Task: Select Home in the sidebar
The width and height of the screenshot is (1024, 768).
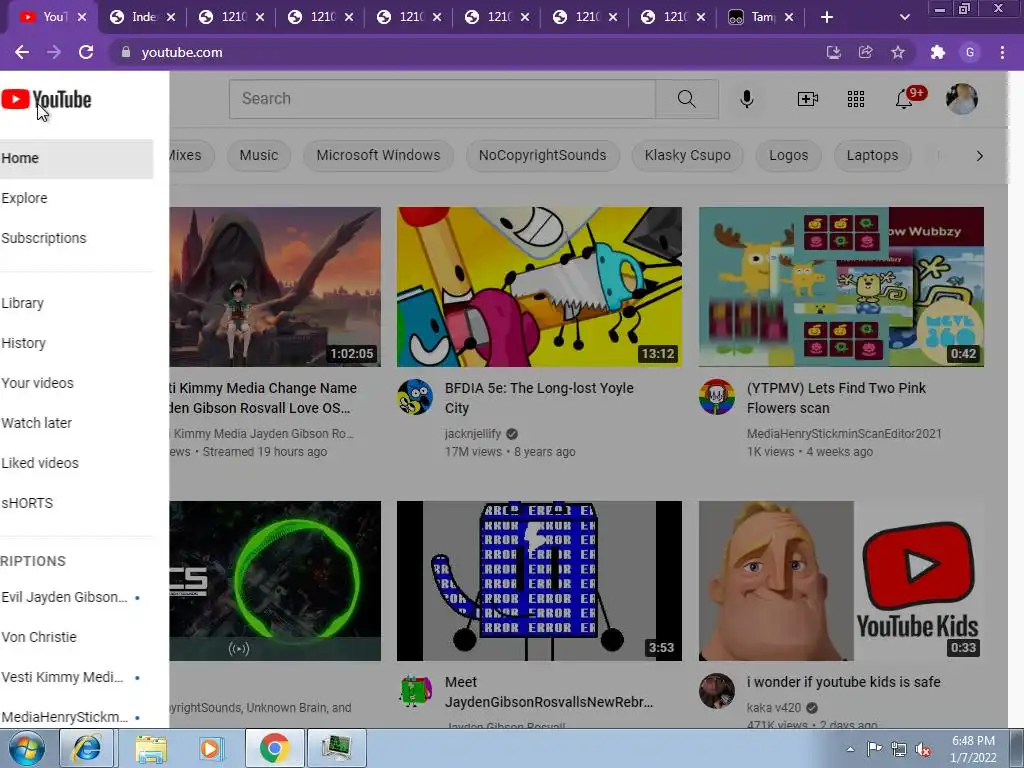Action: coord(76,159)
